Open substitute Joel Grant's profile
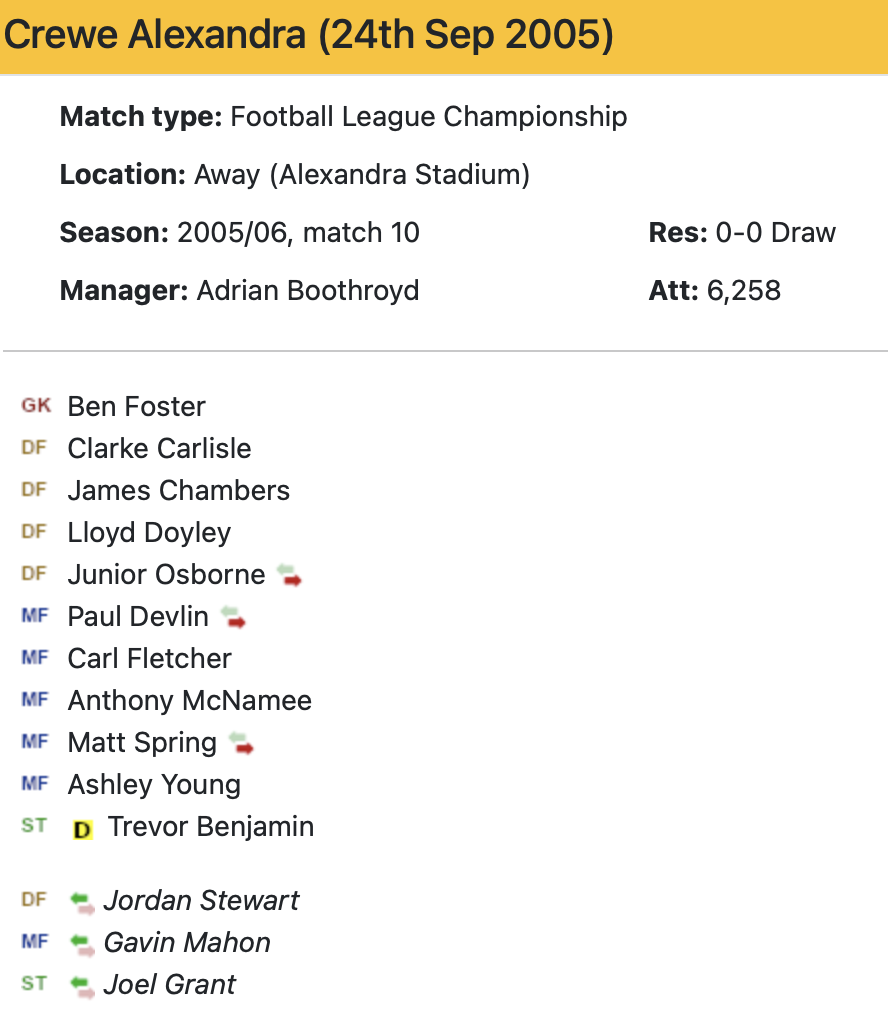Screen dimensions: 888x1018 point(170,985)
